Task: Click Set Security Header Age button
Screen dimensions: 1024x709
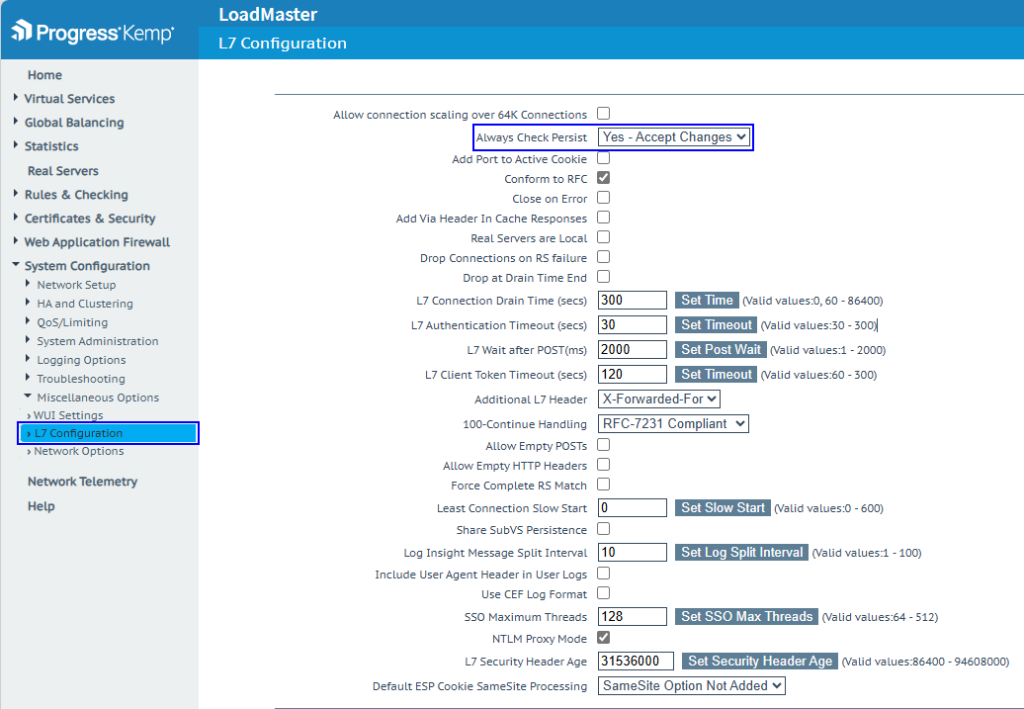Action: [760, 661]
